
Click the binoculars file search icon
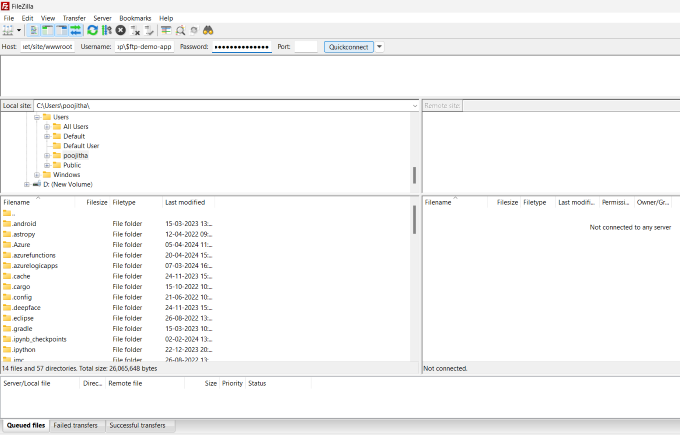click(208, 31)
